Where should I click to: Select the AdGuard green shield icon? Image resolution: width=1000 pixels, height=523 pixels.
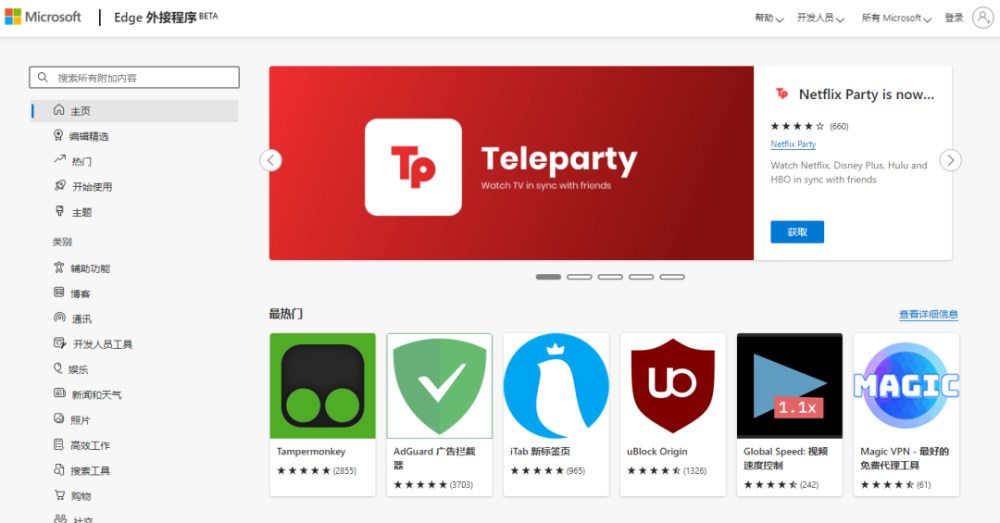[439, 385]
